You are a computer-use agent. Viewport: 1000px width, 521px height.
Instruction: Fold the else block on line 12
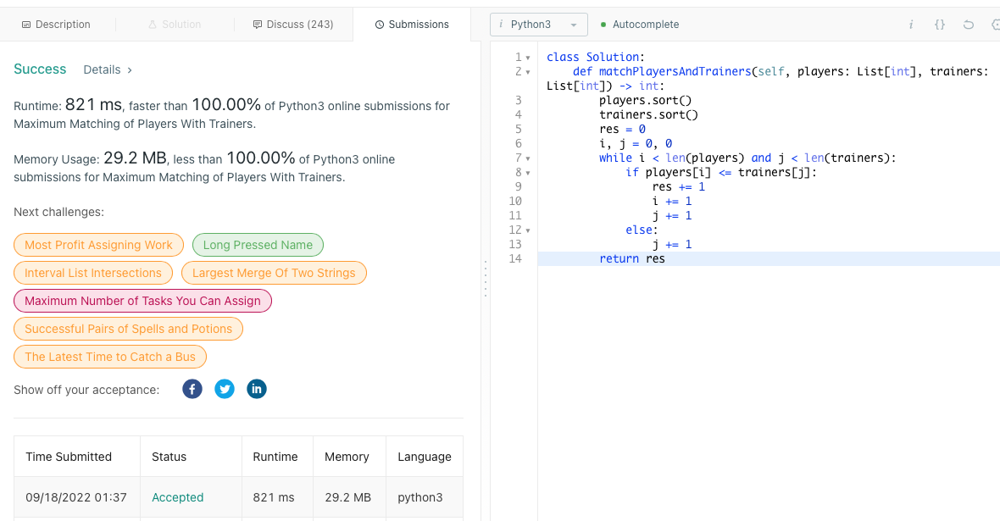[528, 231]
